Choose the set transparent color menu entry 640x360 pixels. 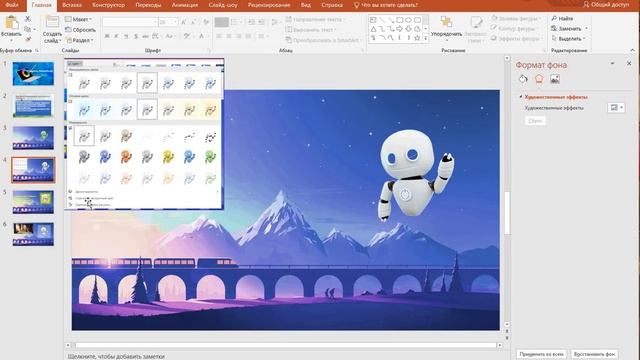tap(94, 198)
